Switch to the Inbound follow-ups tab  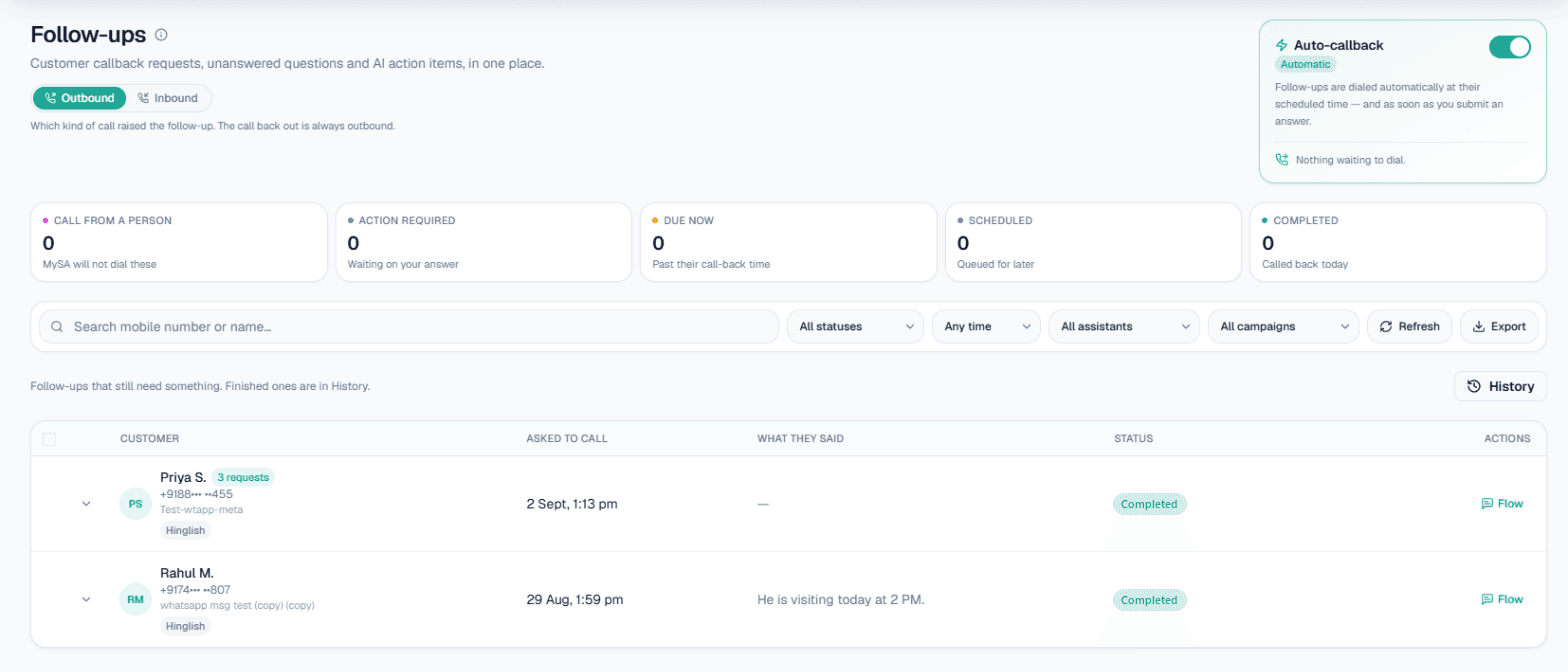click(168, 98)
